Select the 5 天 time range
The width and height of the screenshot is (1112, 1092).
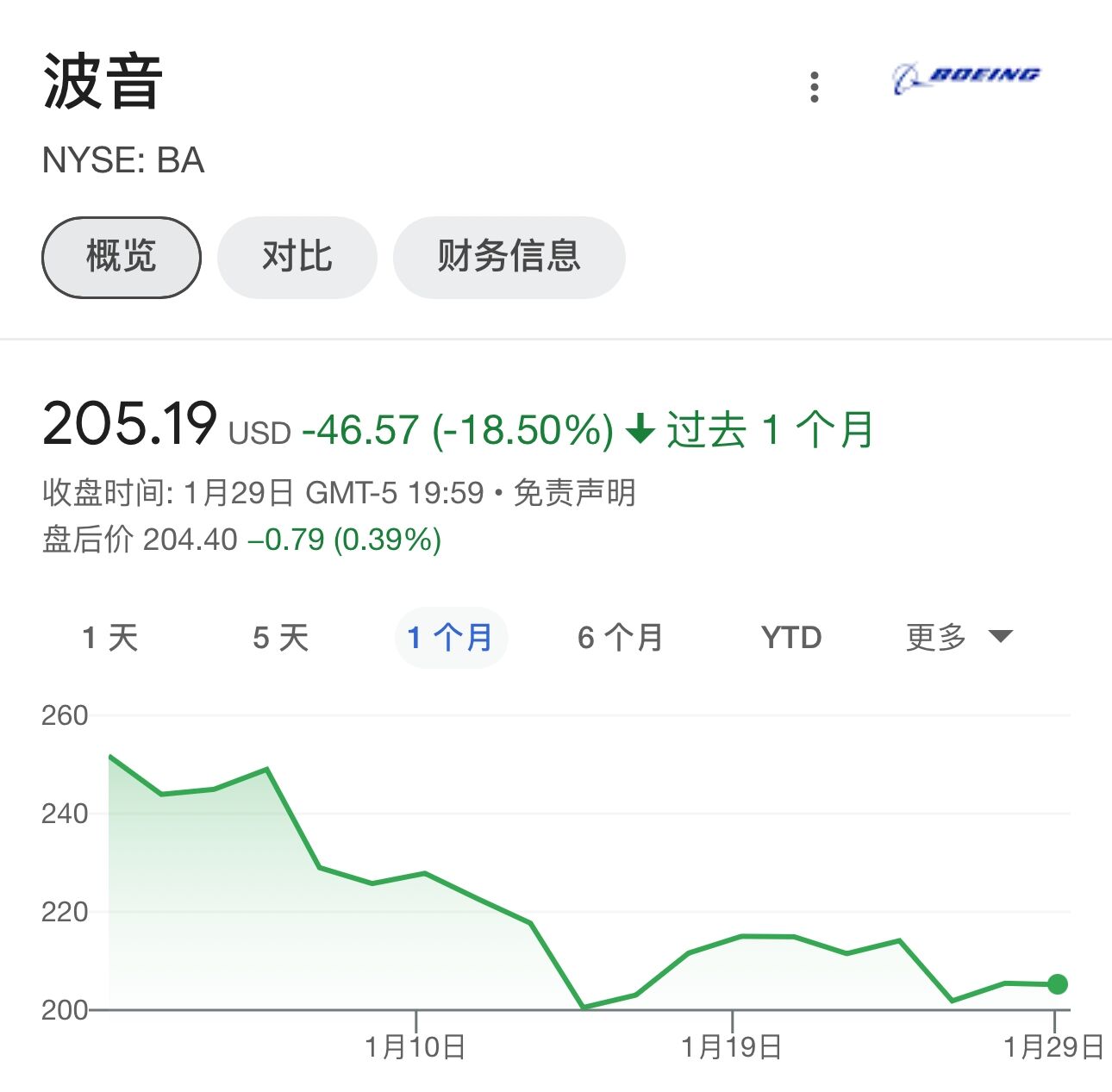(x=280, y=638)
